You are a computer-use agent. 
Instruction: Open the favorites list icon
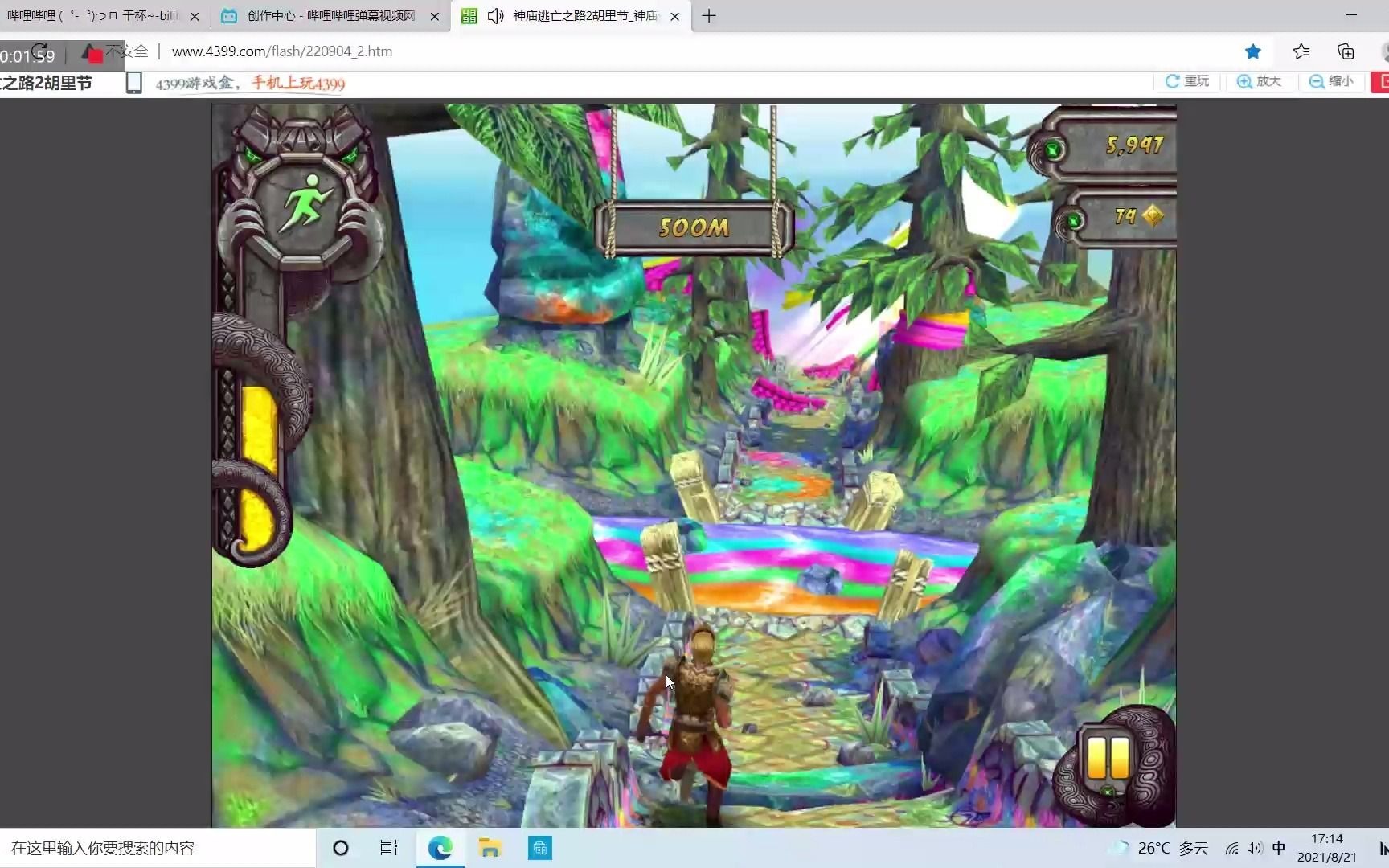tap(1301, 51)
